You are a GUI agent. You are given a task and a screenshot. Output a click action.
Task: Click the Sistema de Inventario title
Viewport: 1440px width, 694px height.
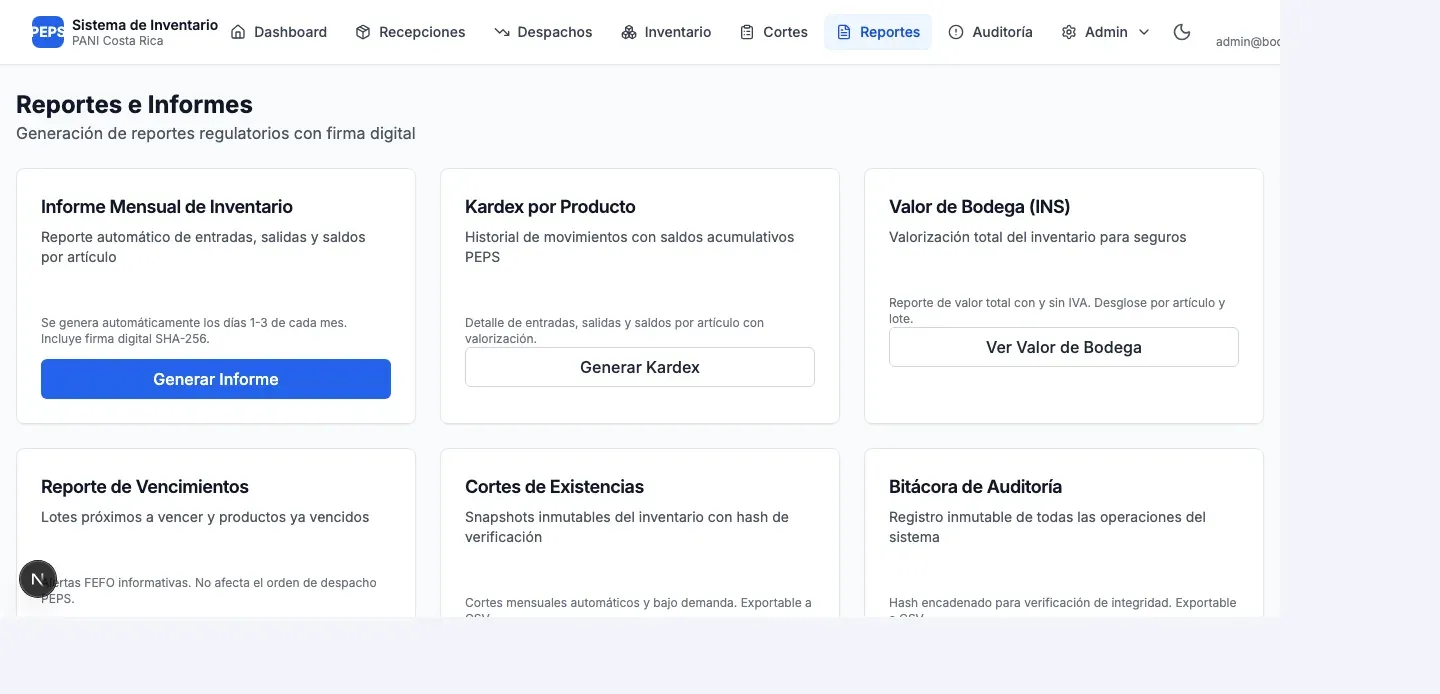coord(145,25)
